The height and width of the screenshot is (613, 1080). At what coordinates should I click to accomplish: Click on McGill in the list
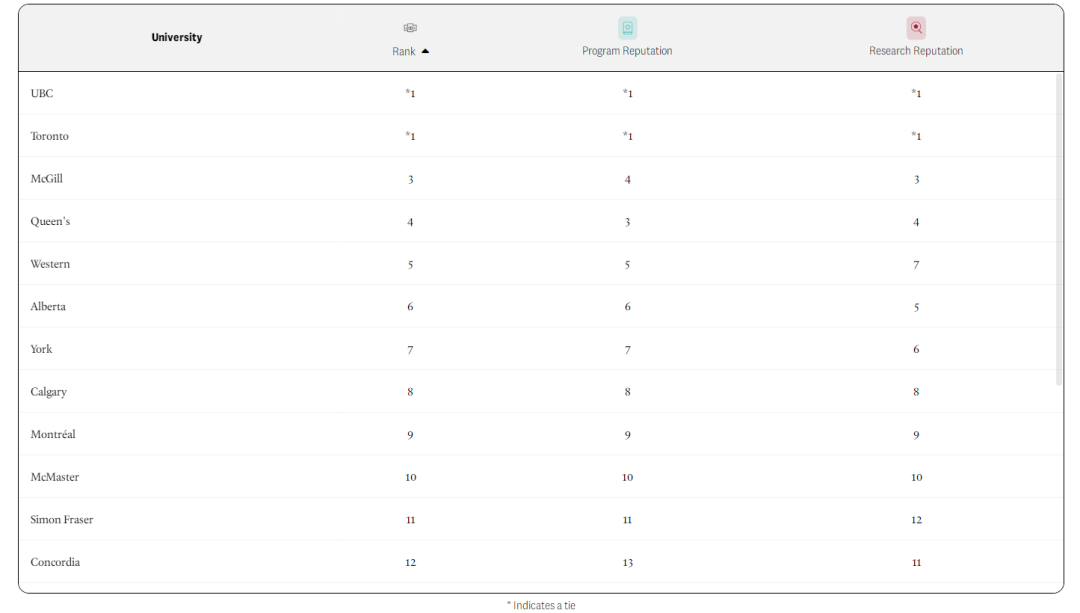click(46, 179)
